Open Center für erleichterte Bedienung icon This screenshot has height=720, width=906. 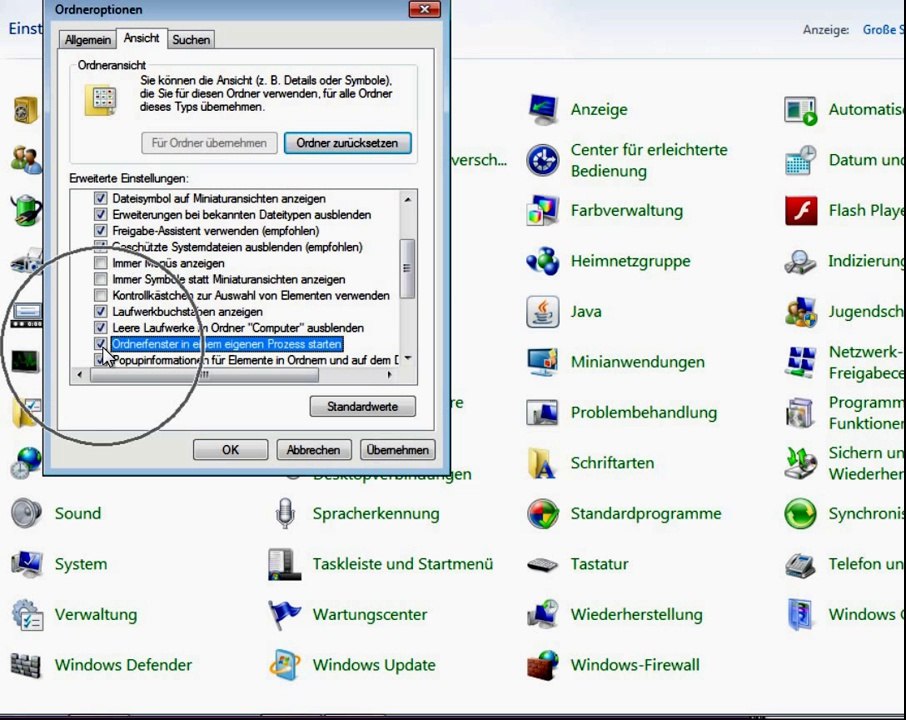tap(543, 160)
